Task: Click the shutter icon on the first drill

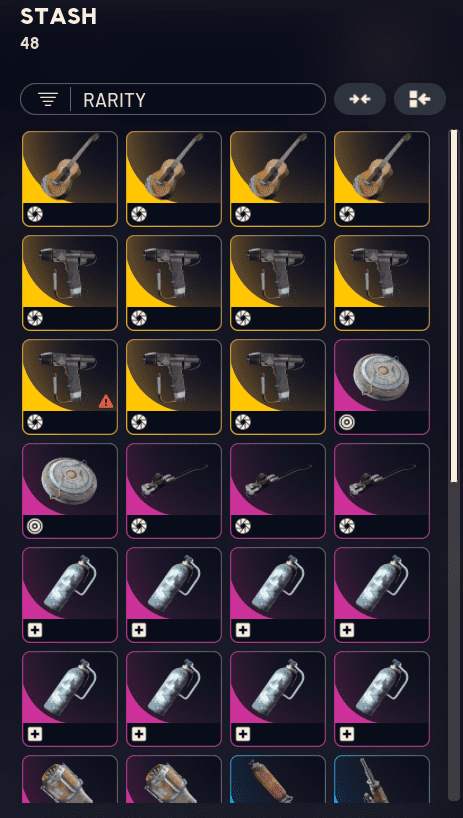Action: tap(34, 318)
